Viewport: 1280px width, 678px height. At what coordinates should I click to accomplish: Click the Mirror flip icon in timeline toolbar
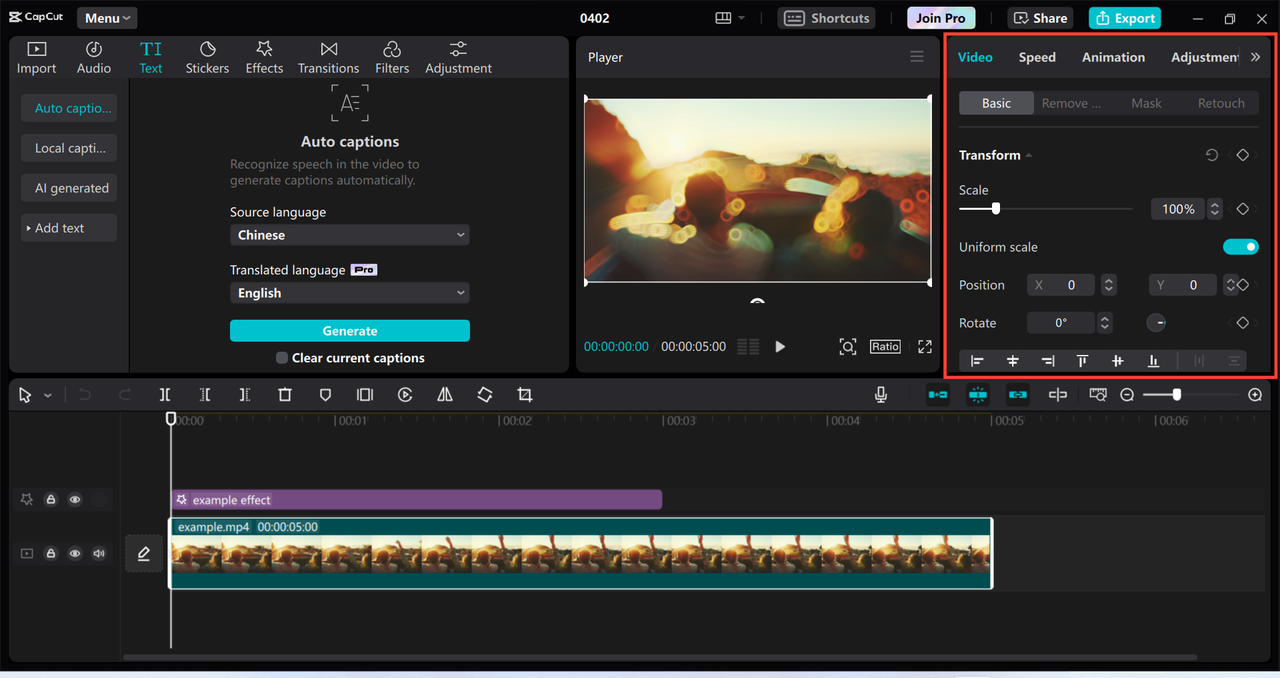click(445, 395)
